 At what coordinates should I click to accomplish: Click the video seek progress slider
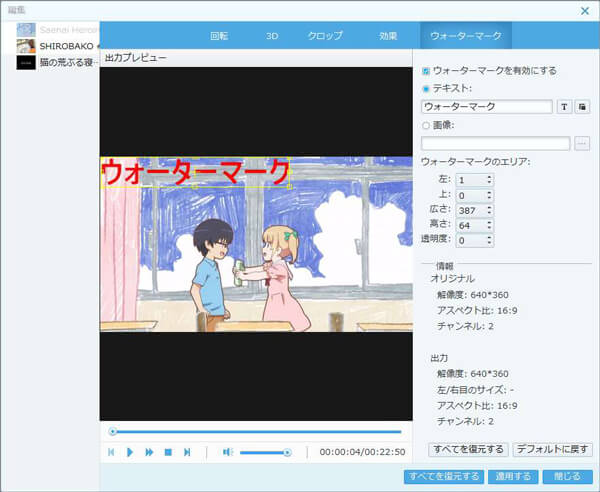(256, 432)
